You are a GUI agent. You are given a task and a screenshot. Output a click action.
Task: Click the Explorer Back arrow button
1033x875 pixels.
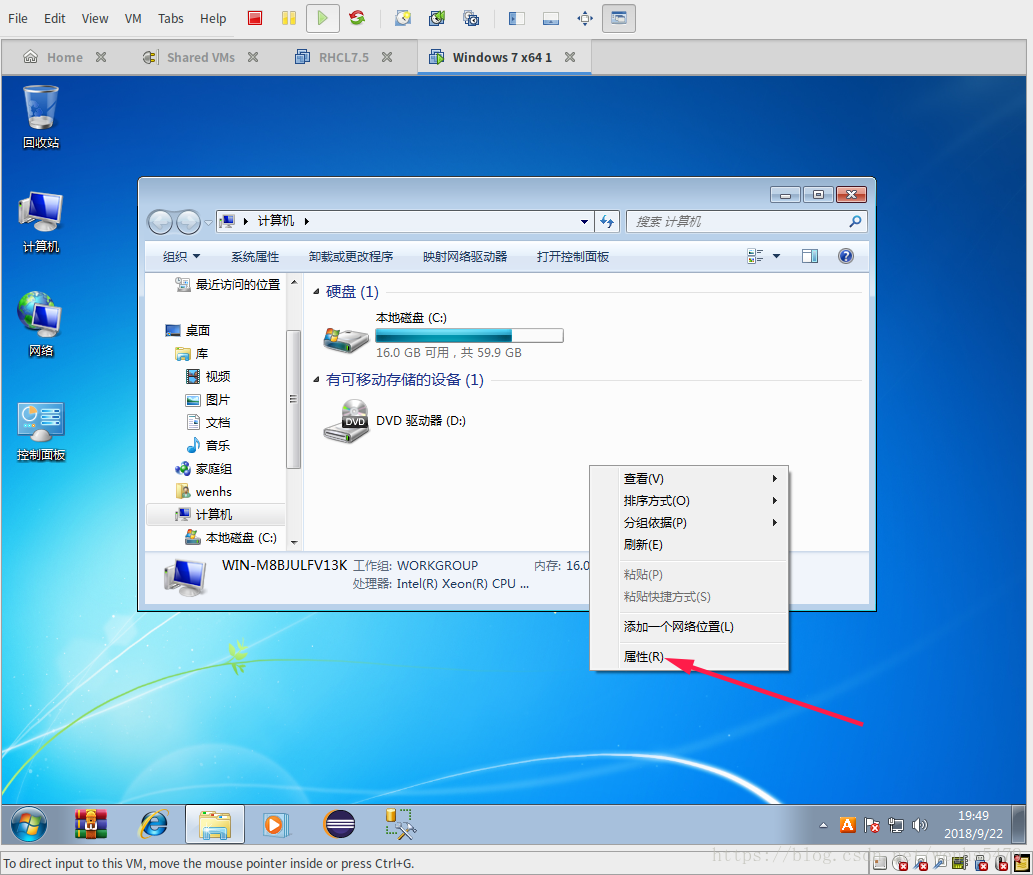tap(160, 222)
